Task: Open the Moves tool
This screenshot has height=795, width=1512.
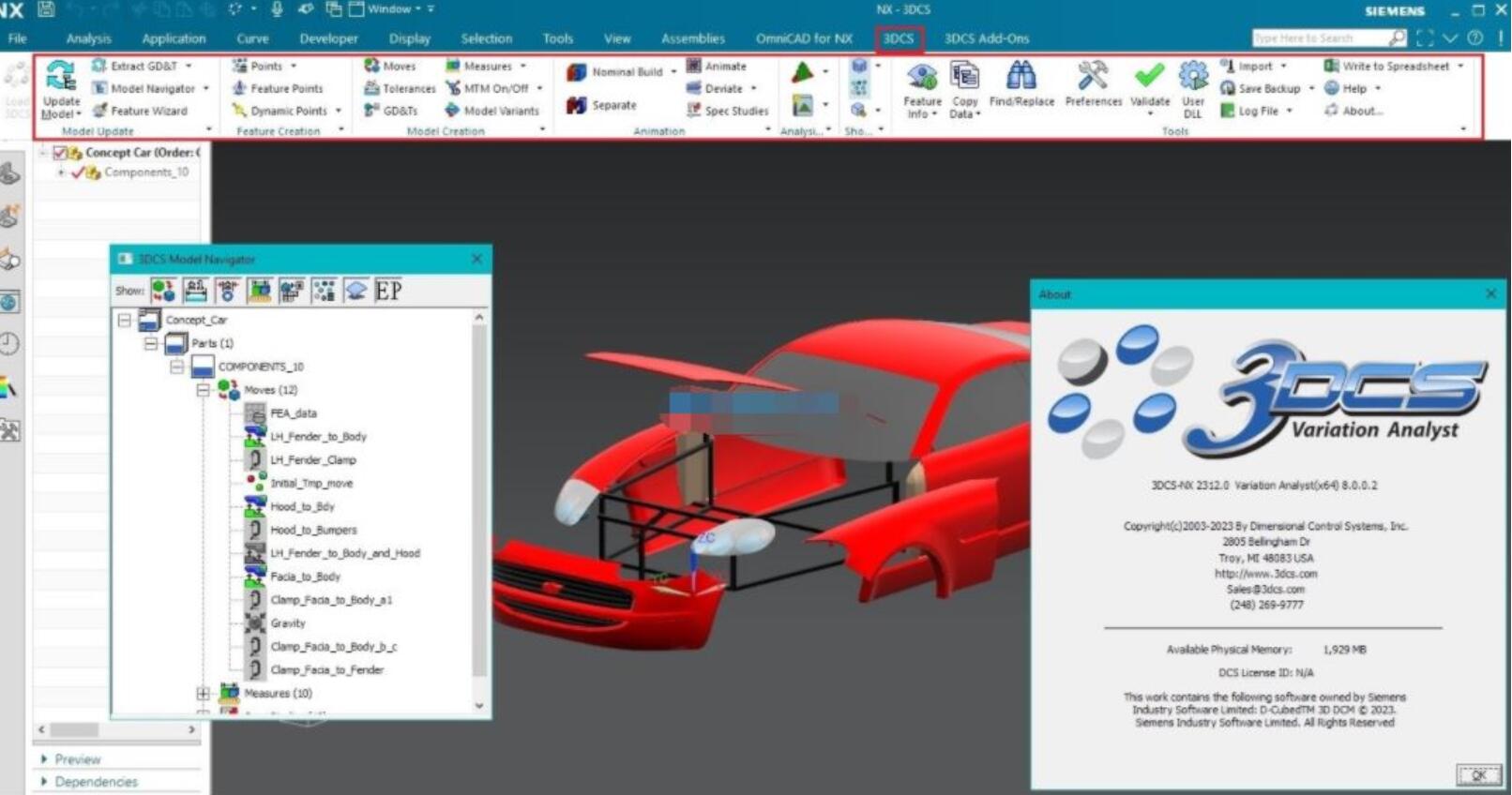Action: pos(390,66)
